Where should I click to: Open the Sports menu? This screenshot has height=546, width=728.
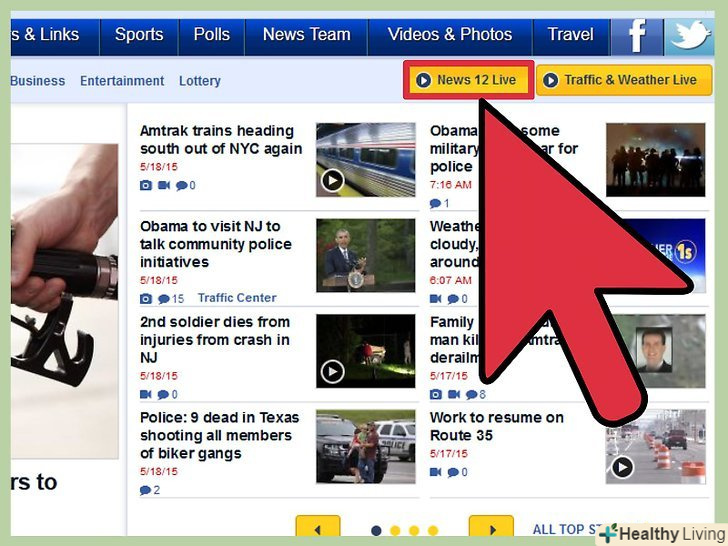pos(139,37)
